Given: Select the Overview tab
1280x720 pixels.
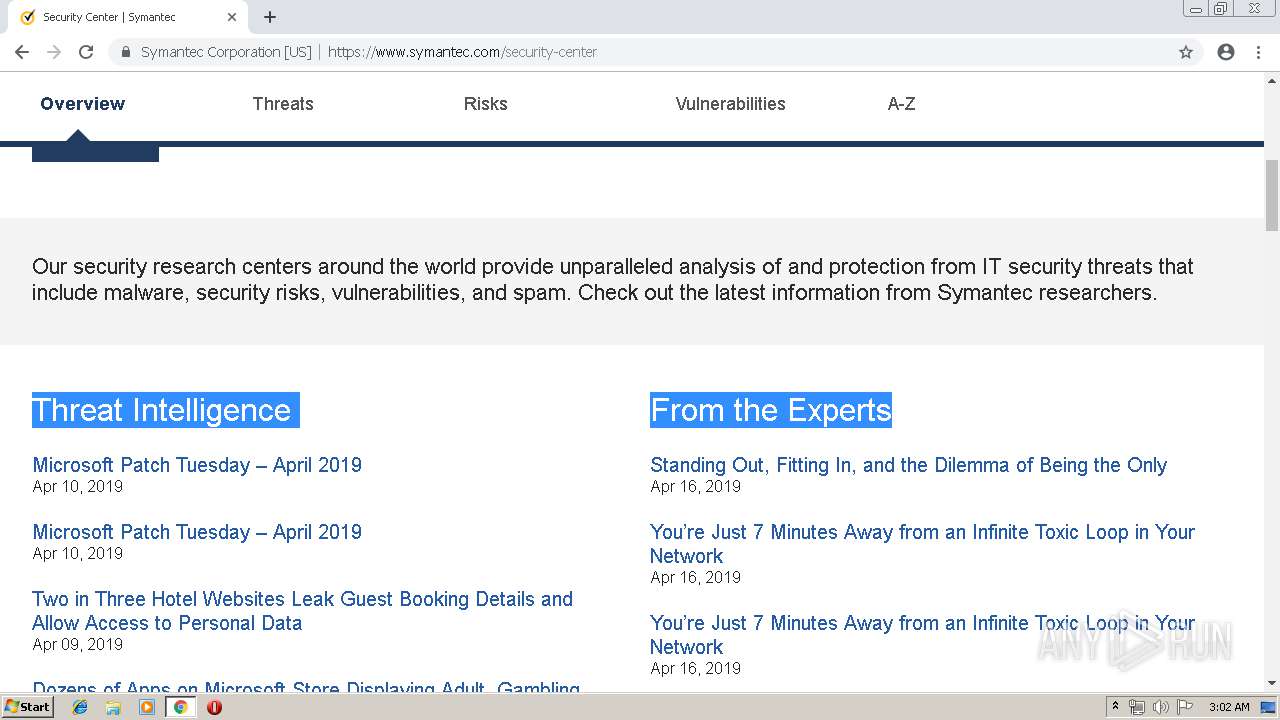Looking at the screenshot, I should click(83, 104).
